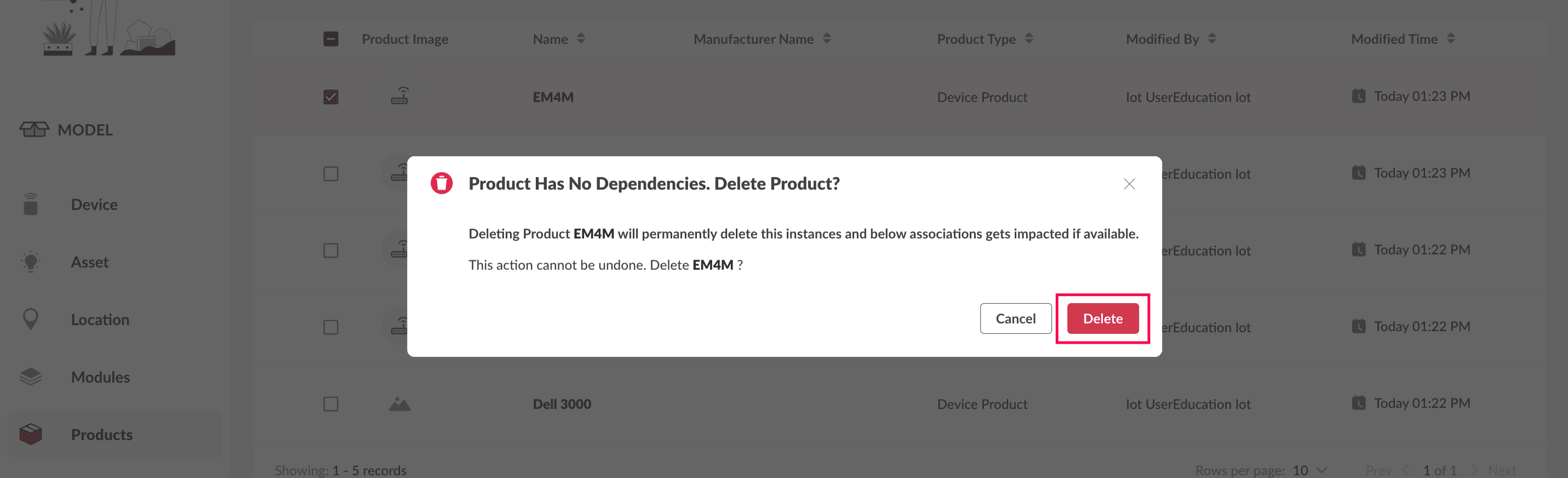Click the MODEL section icon
1568x478 pixels.
34,130
